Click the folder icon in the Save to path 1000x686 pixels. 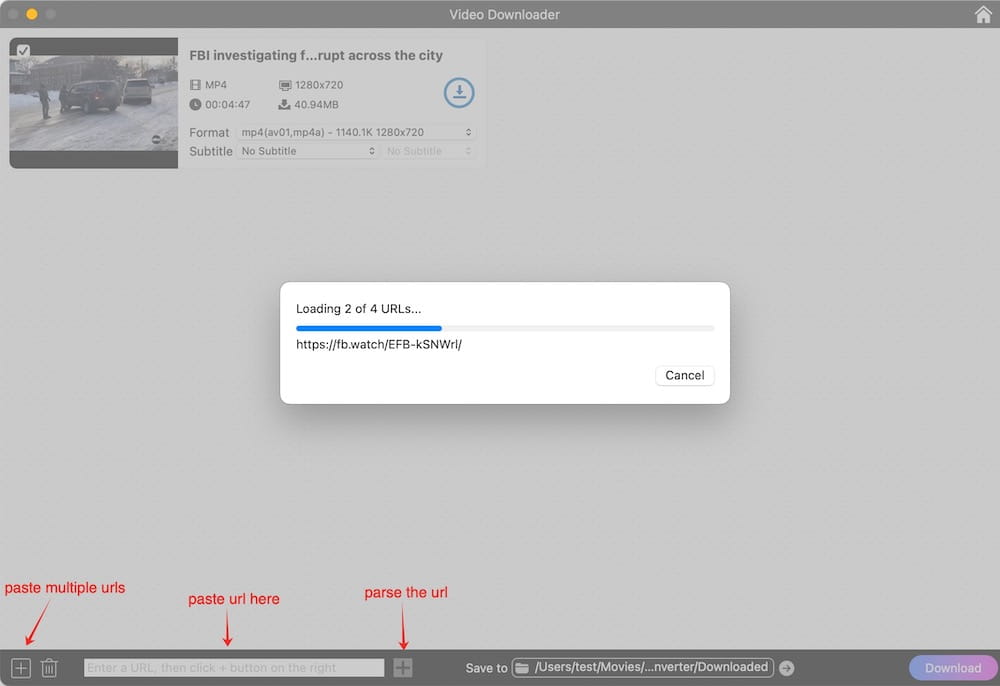522,668
